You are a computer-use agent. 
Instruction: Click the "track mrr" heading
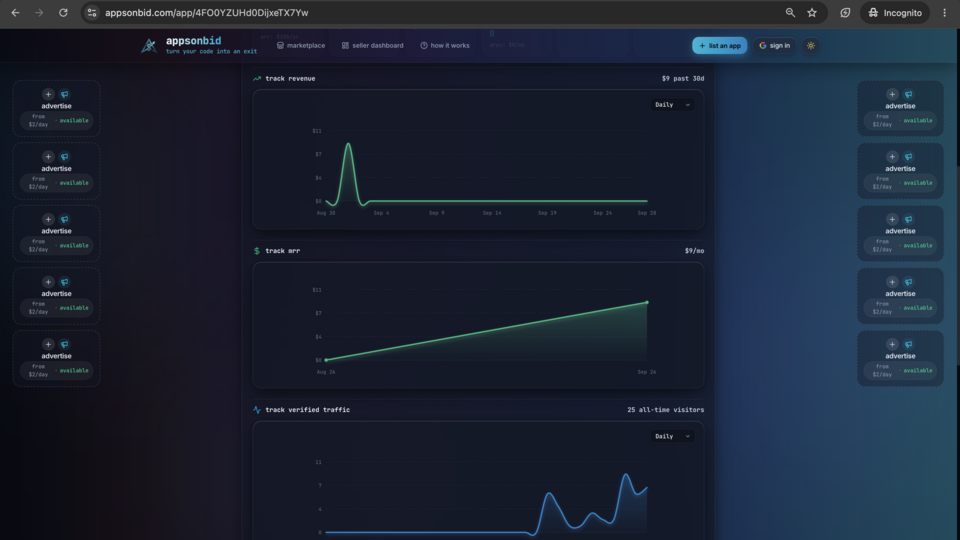282,250
